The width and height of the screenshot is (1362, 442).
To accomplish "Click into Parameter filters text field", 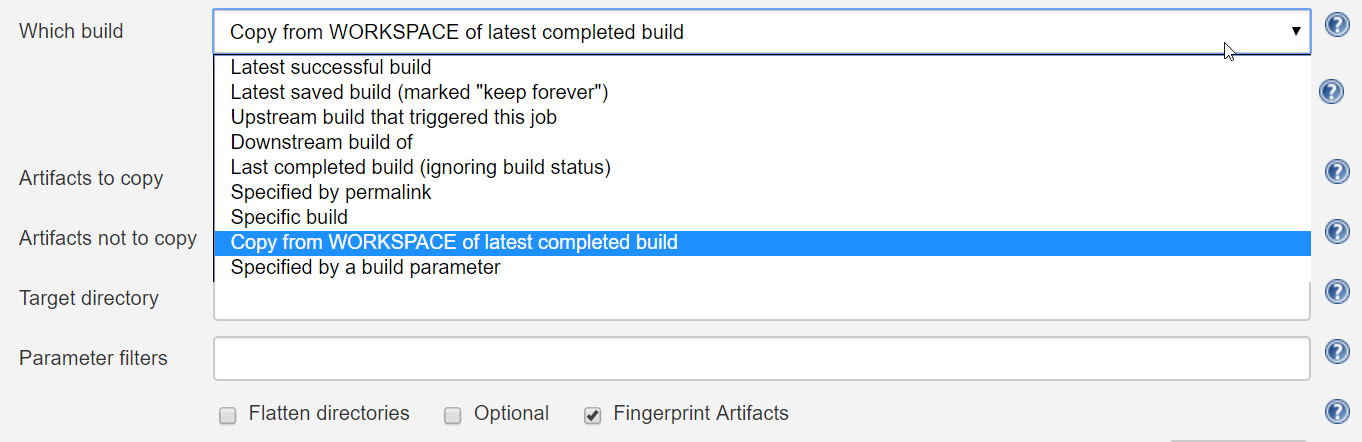I will coord(762,358).
